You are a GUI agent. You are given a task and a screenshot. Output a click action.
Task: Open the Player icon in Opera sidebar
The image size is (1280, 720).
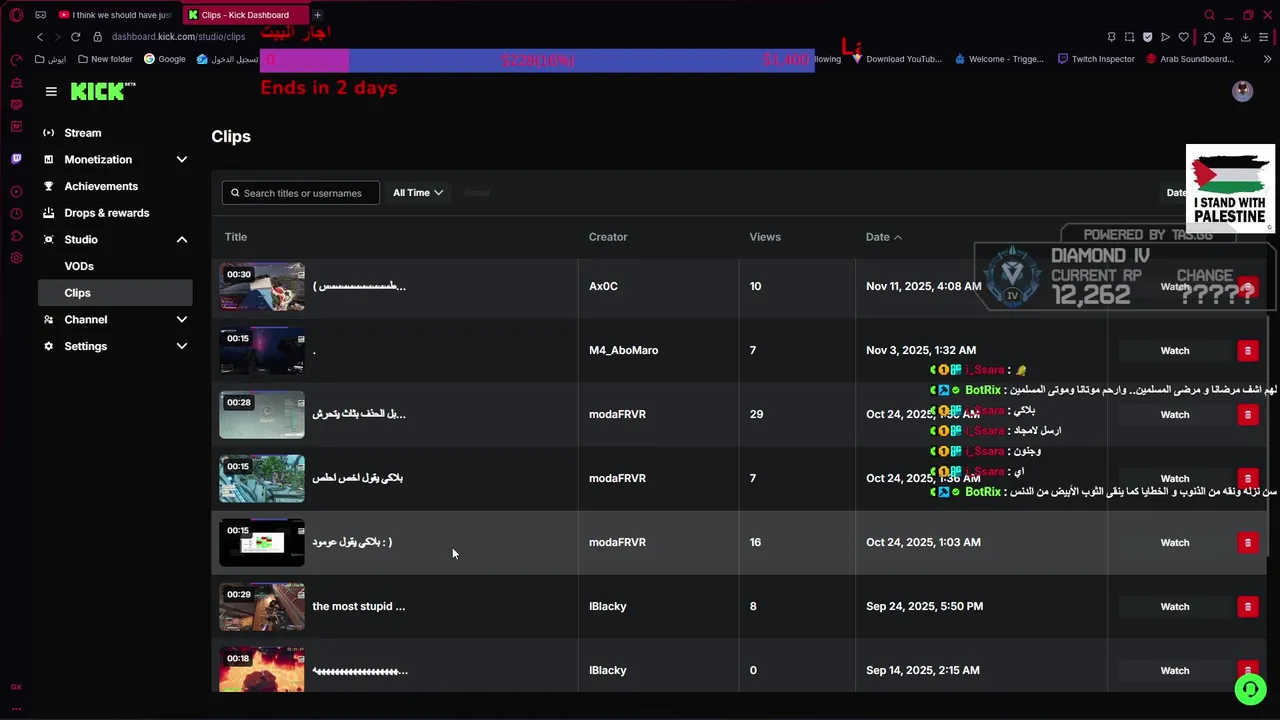(16, 191)
